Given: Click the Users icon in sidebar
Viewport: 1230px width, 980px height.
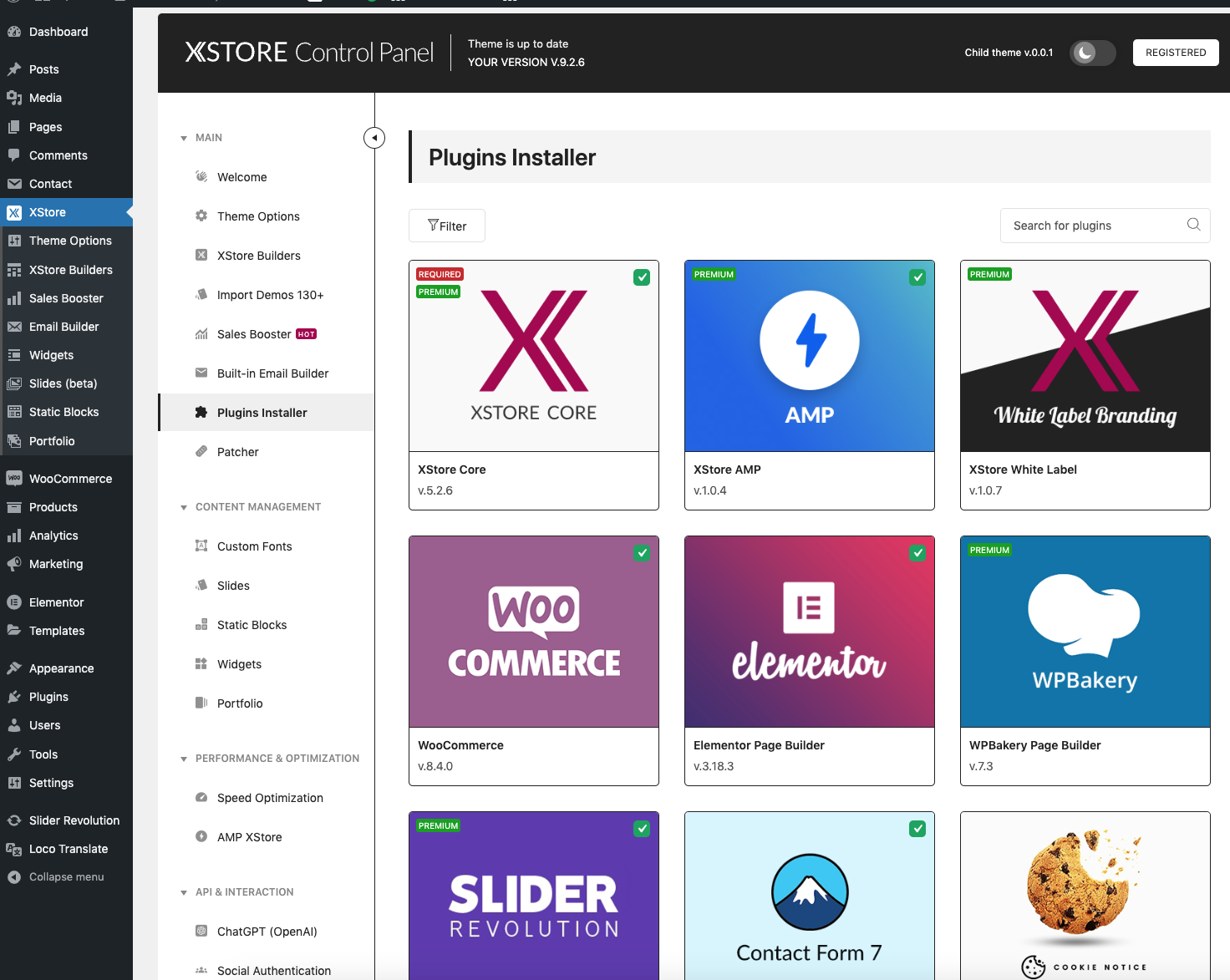Looking at the screenshot, I should (14, 725).
